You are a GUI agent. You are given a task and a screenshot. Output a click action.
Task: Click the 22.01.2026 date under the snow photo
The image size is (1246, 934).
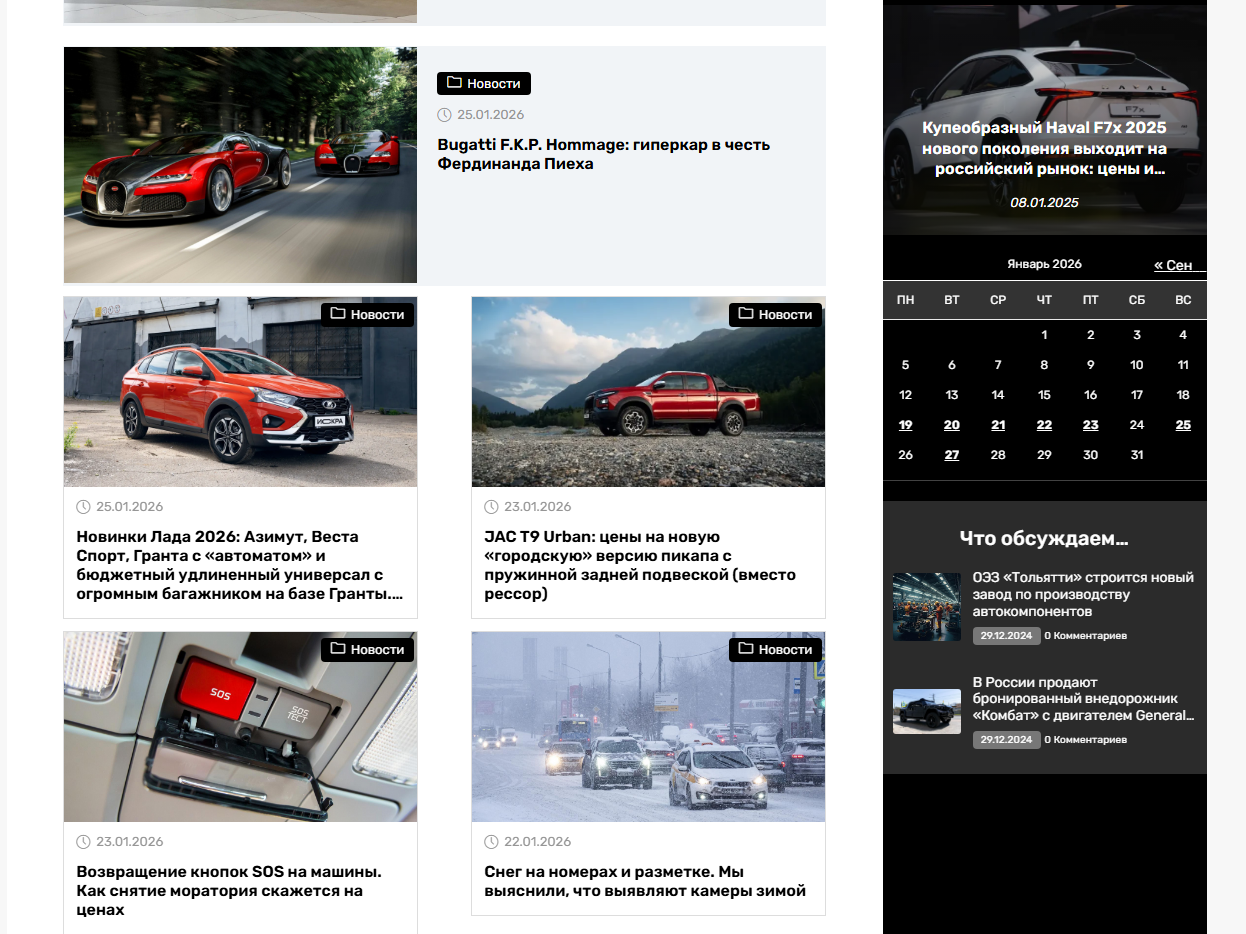(x=538, y=842)
